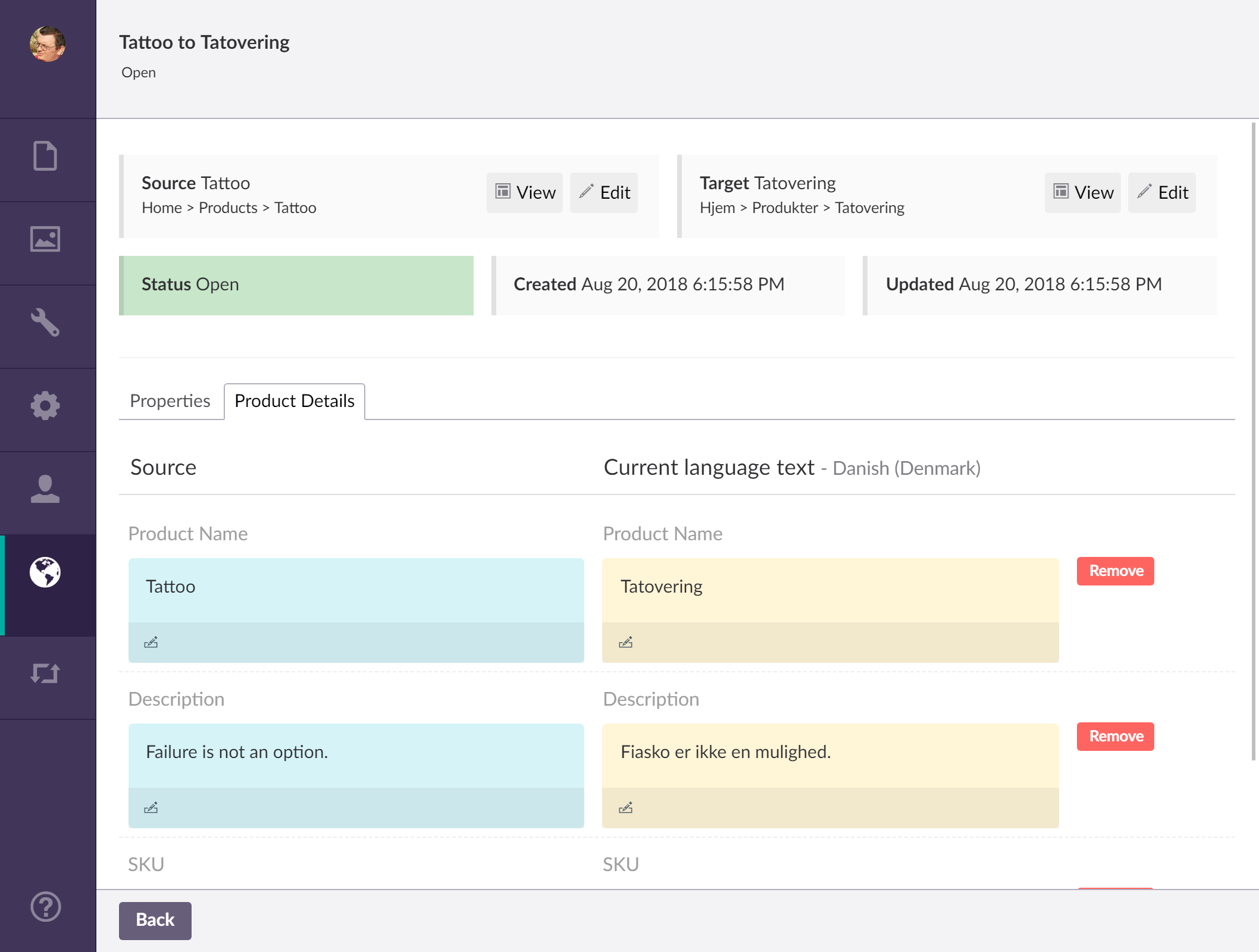This screenshot has width=1259, height=952.
Task: Open the Developer gear icon
Action: pos(45,406)
